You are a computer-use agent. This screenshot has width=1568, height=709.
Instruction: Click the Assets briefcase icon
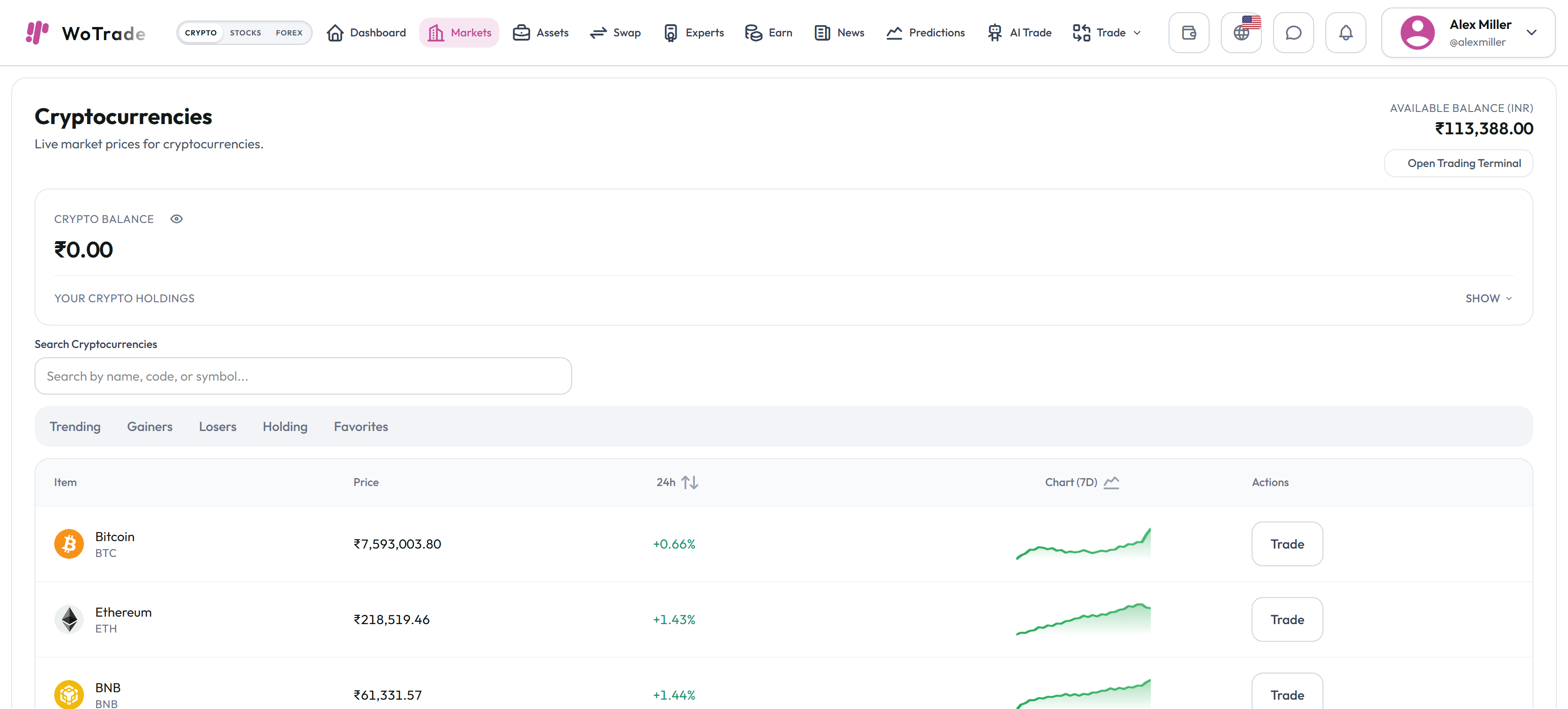tap(521, 33)
